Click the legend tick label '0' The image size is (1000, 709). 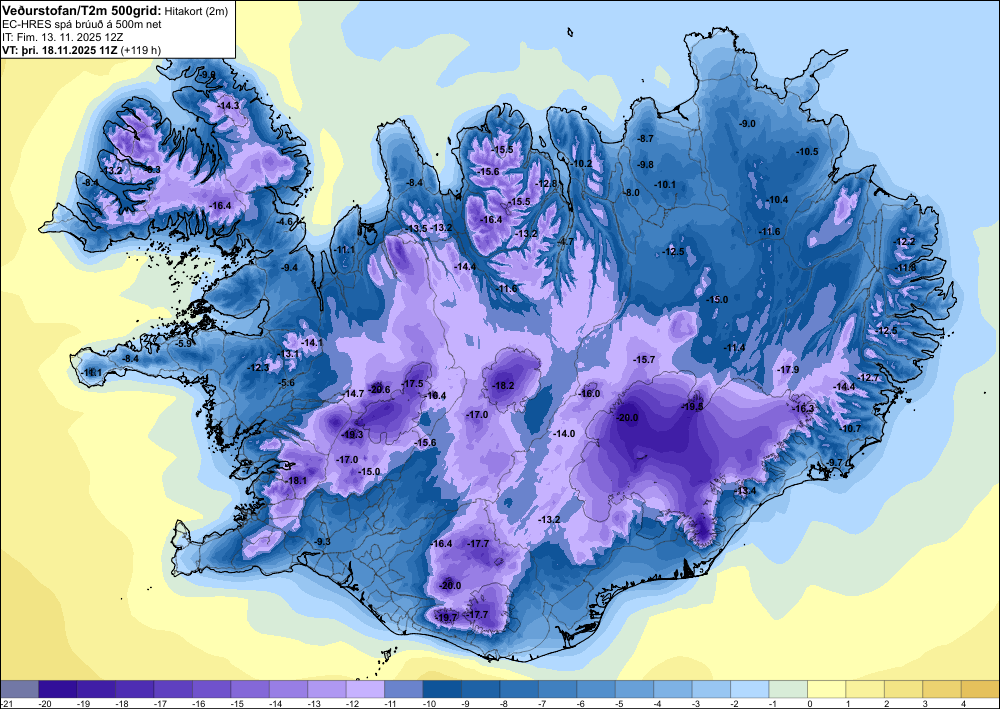[x=809, y=703]
